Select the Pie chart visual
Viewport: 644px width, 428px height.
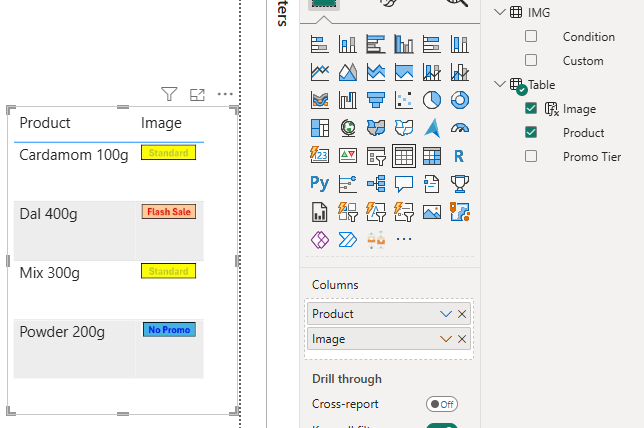(432, 100)
